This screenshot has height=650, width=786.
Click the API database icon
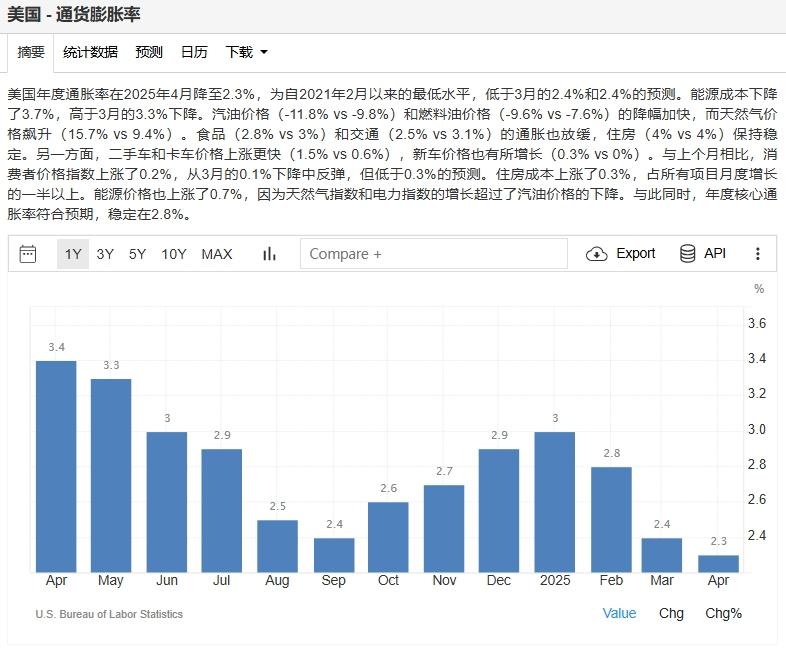coord(688,254)
